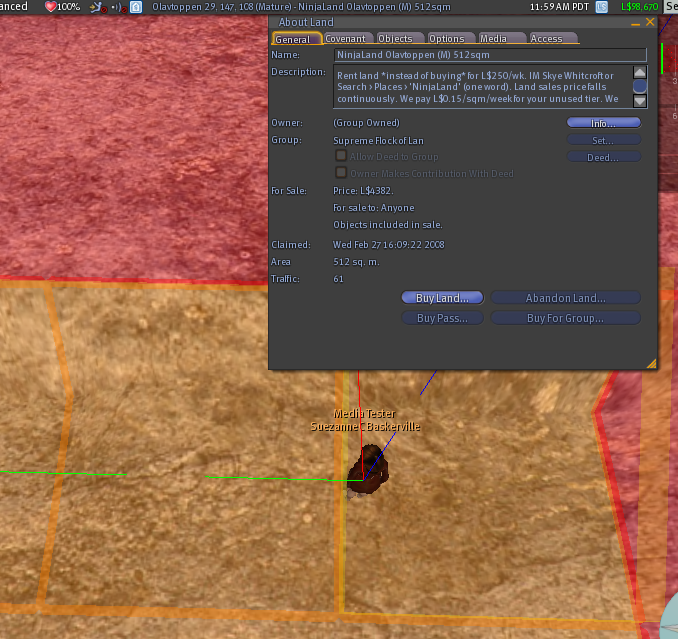Screen dimensions: 678x639
Task: Click the no-fly status icon
Action: 95,7
